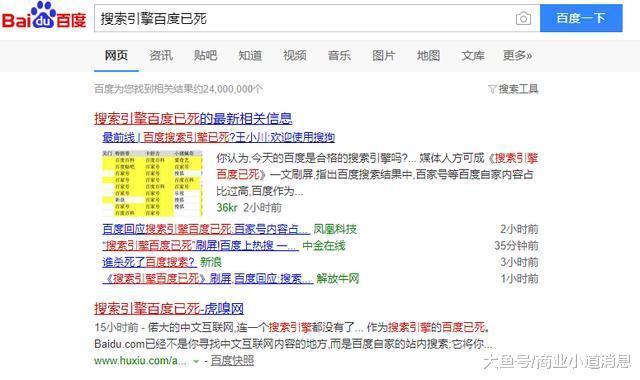
Task: Expand the 更多» menu
Action: 517,56
